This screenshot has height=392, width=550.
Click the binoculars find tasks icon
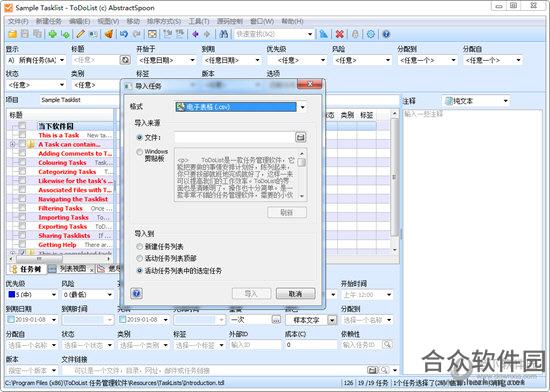[x=223, y=34]
